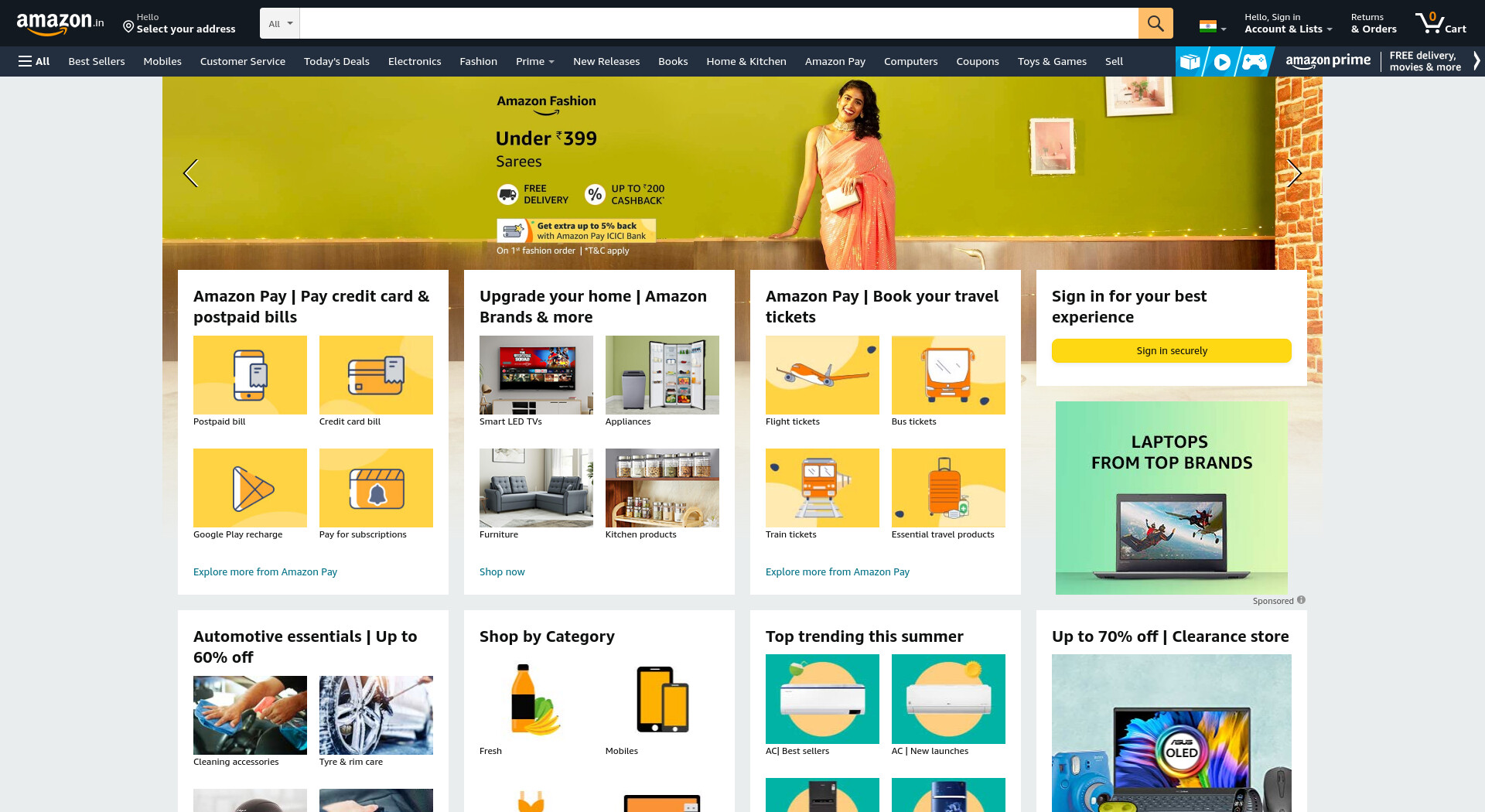
Task: Open Pay for subscriptions tile
Action: (x=376, y=488)
